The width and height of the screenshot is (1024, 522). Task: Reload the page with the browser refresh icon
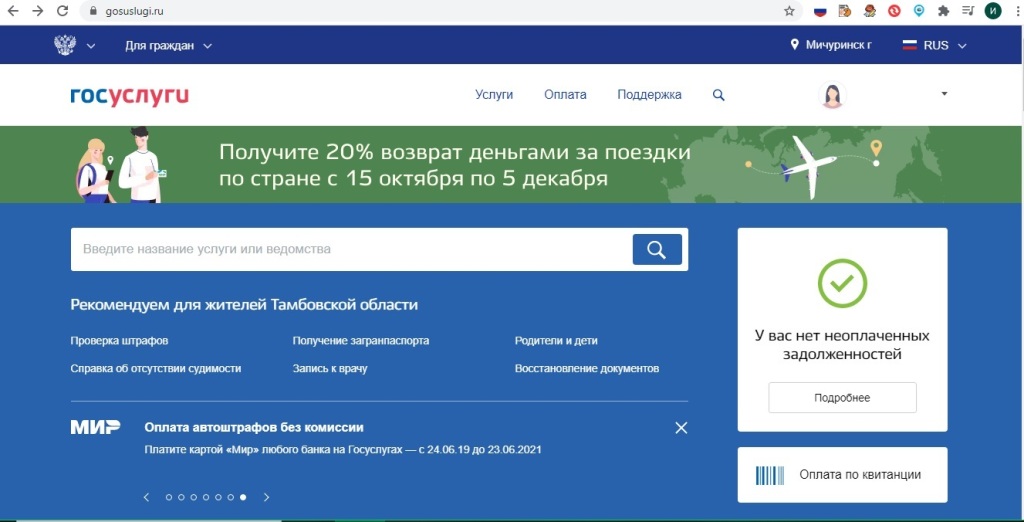click(x=62, y=11)
